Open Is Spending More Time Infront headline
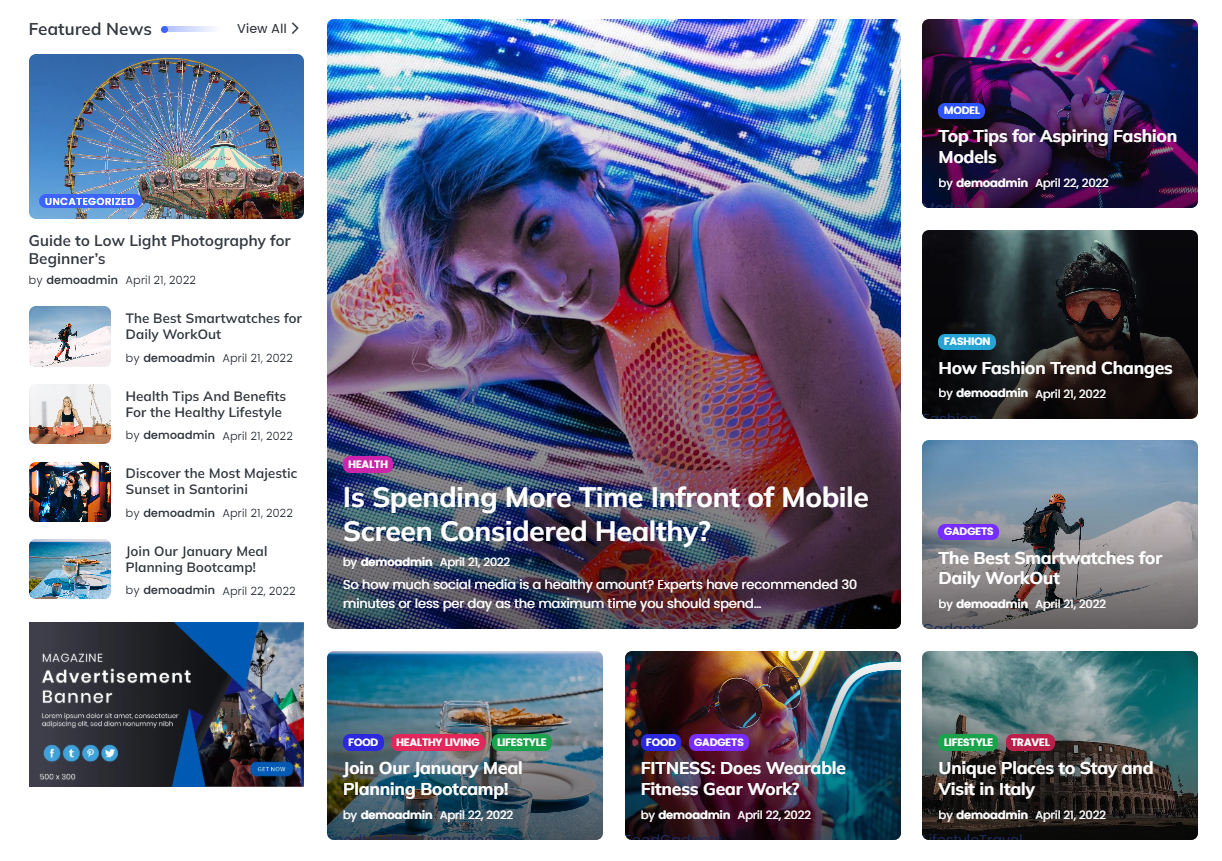This screenshot has height=861, width=1222. point(605,514)
